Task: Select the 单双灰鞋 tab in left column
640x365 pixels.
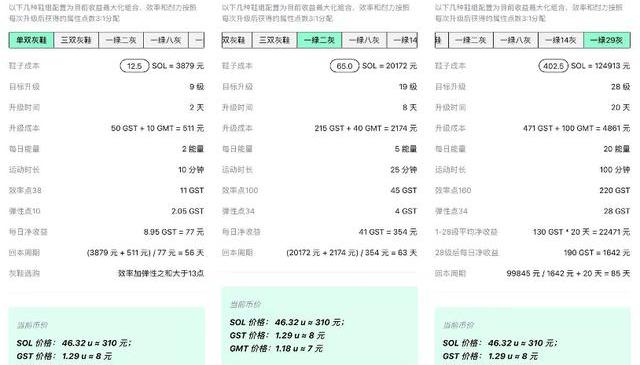Action: (x=31, y=40)
